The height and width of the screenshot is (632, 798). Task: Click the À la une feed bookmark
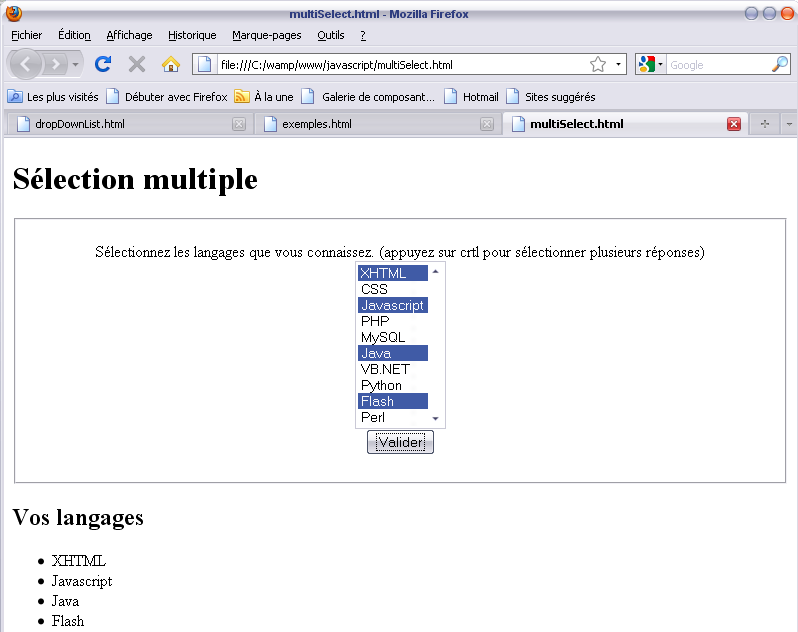[x=264, y=97]
